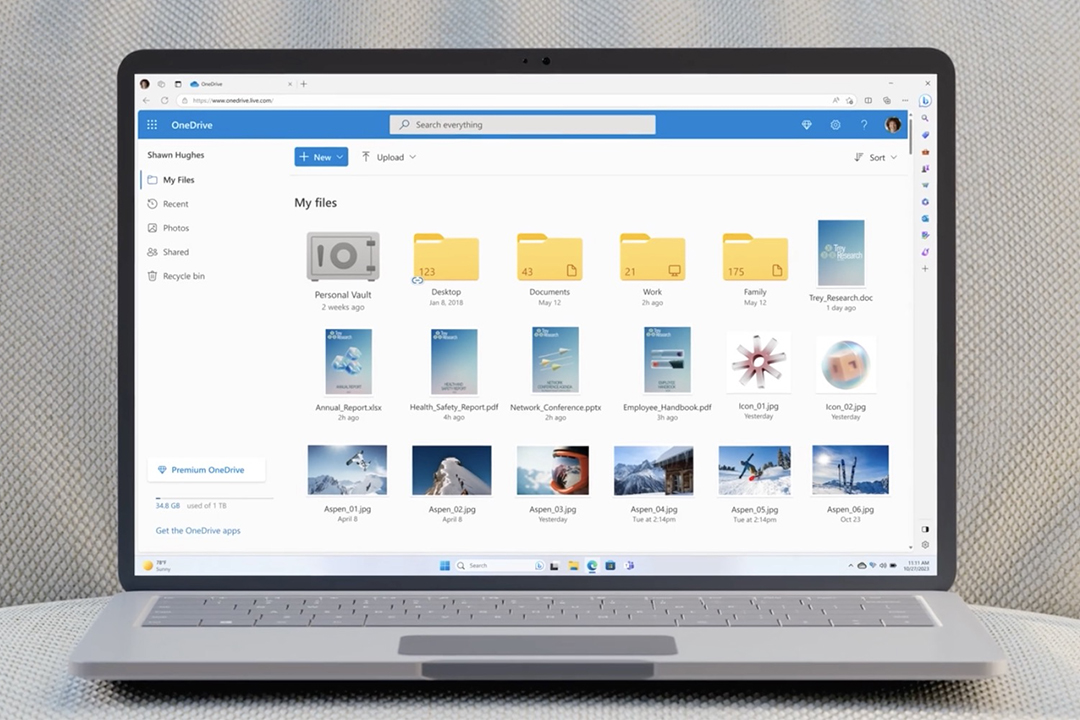Click the Premium OneDrive button

click(207, 469)
